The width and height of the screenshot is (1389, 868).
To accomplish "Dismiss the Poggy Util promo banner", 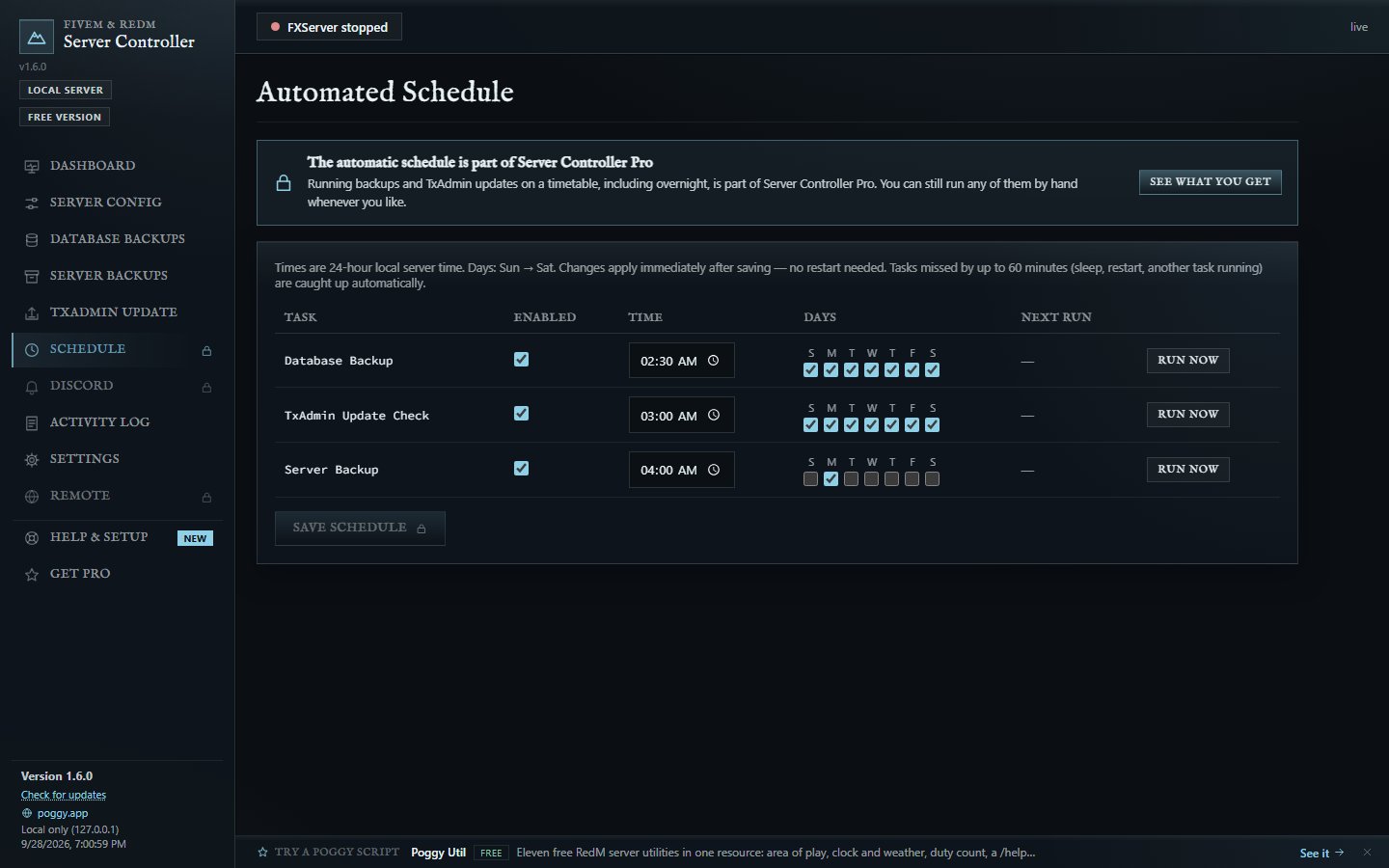I will (x=1367, y=853).
